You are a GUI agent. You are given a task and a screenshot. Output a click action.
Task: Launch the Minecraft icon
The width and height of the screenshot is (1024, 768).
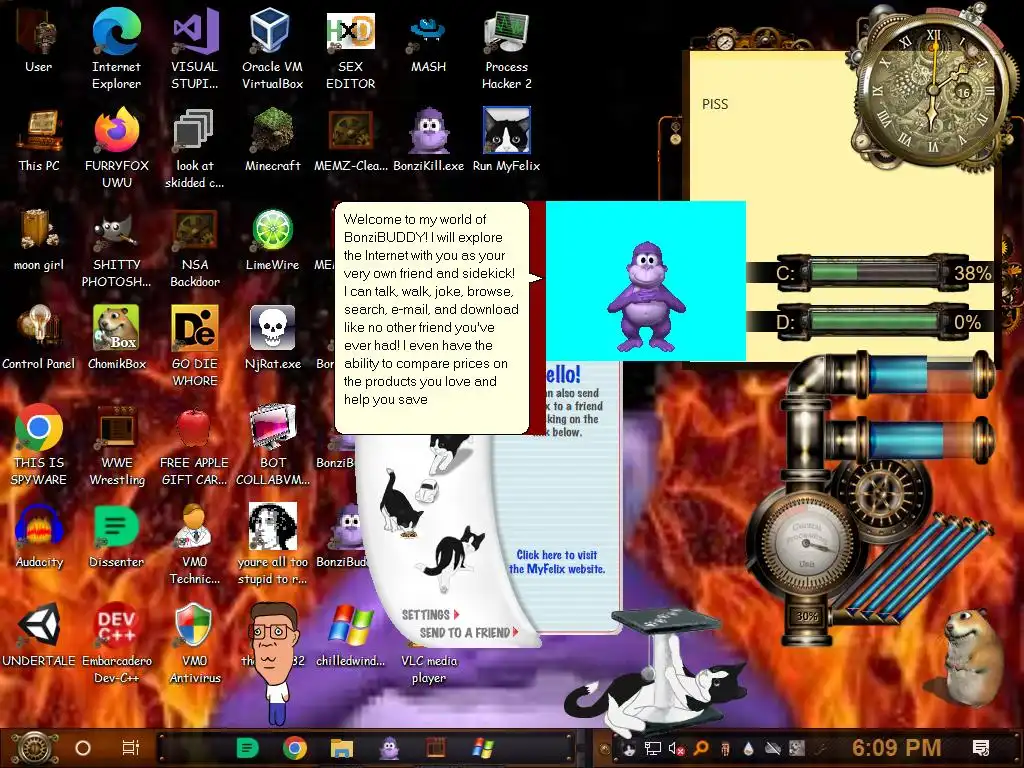pyautogui.click(x=272, y=140)
